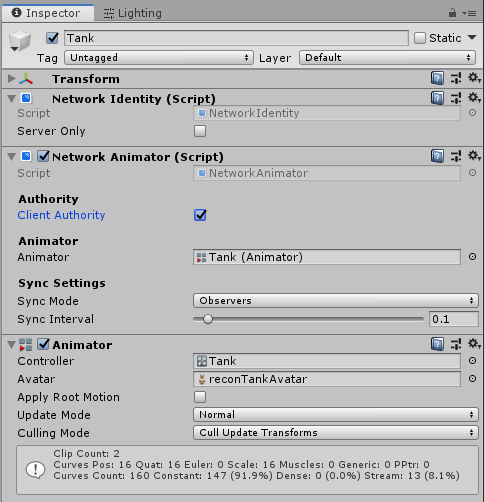This screenshot has height=502, width=484.
Task: Click the Network Animator script icon
Action: click(x=26, y=156)
